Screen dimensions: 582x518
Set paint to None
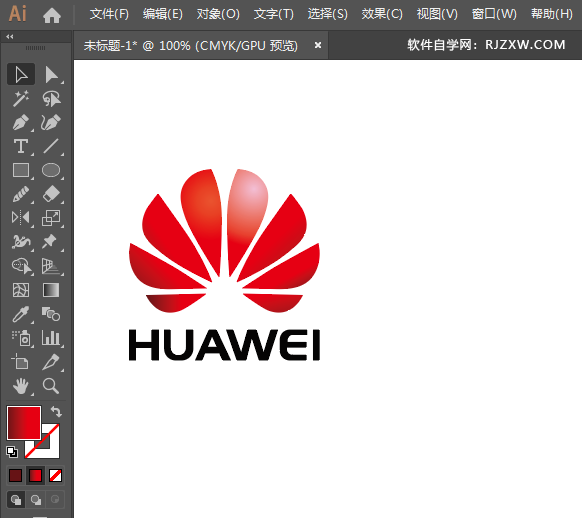click(55, 475)
